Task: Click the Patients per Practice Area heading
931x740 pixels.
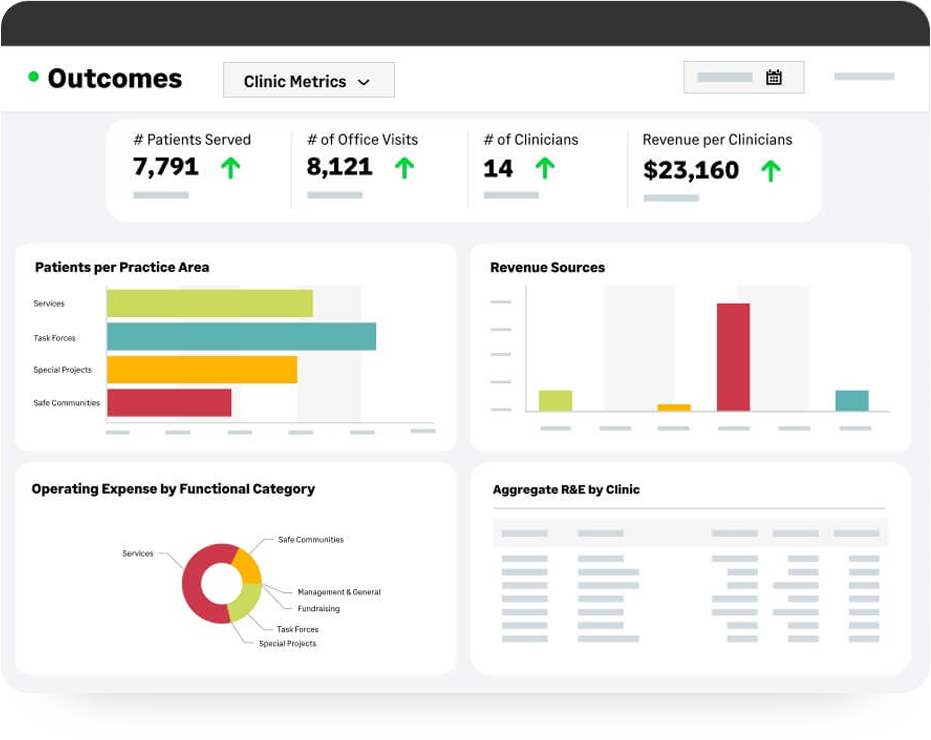Action: click(122, 267)
